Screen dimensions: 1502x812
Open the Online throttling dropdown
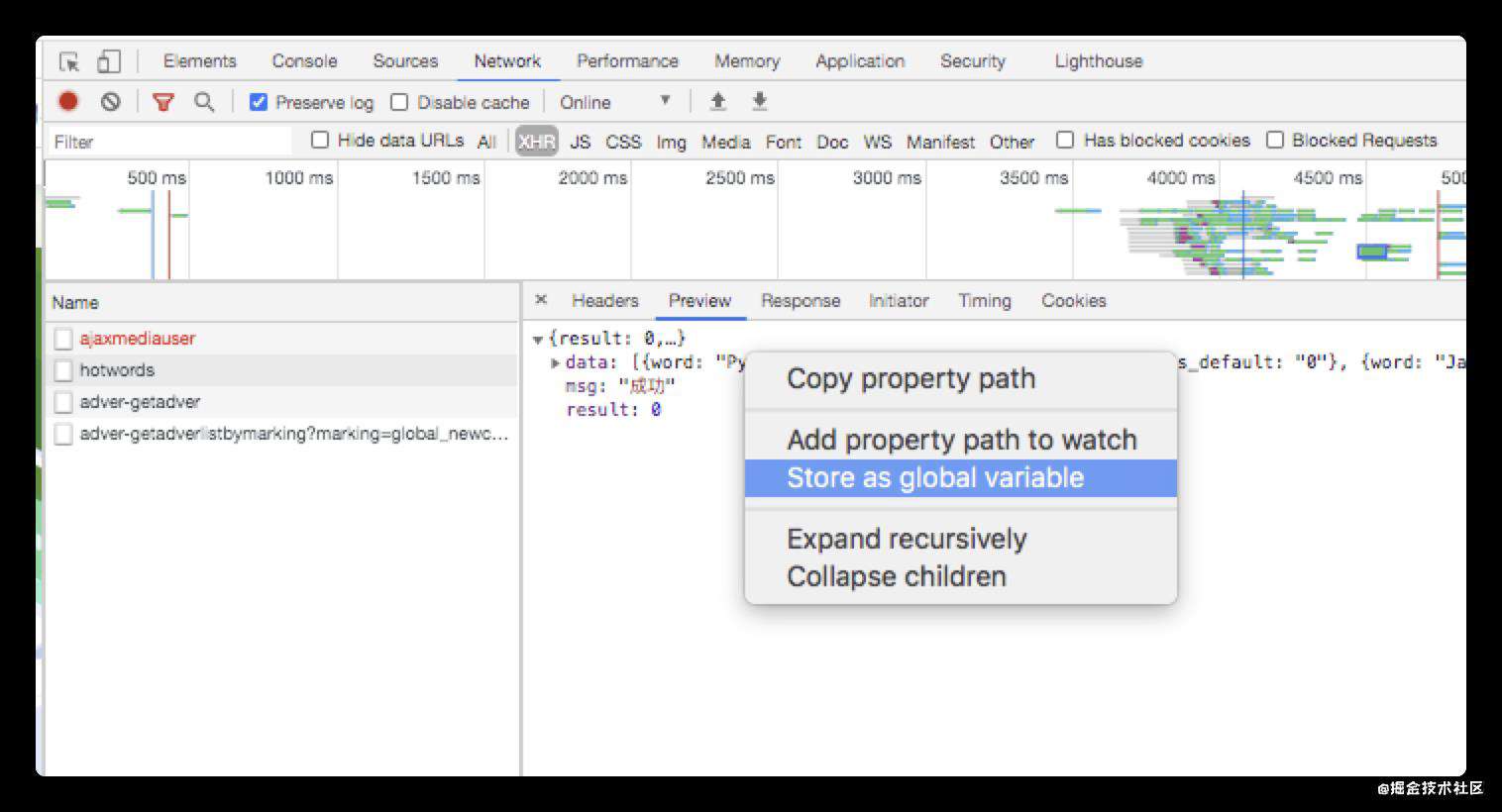(615, 102)
